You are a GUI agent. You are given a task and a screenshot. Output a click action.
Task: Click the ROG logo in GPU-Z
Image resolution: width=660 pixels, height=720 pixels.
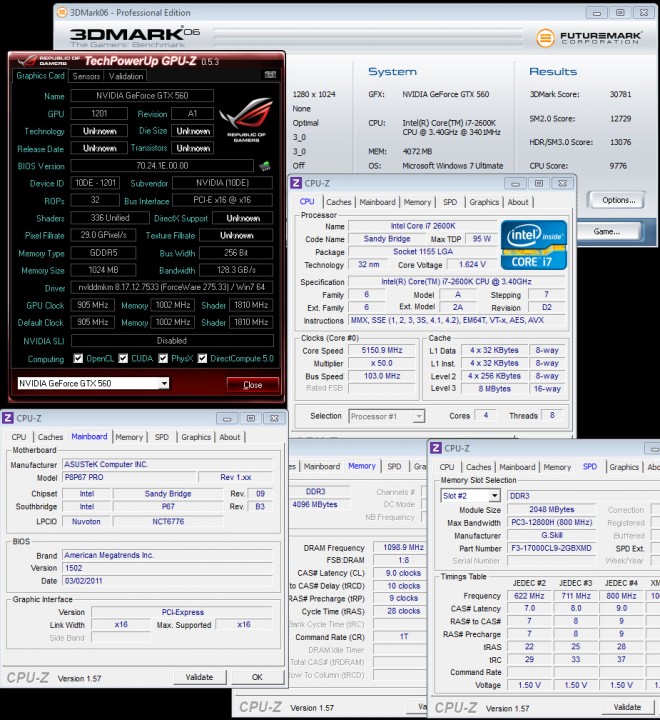(x=246, y=120)
